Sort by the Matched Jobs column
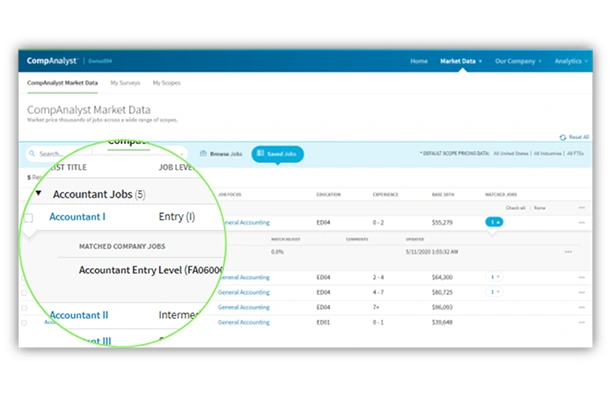Image resolution: width=612 pixels, height=397 pixels. click(501, 194)
